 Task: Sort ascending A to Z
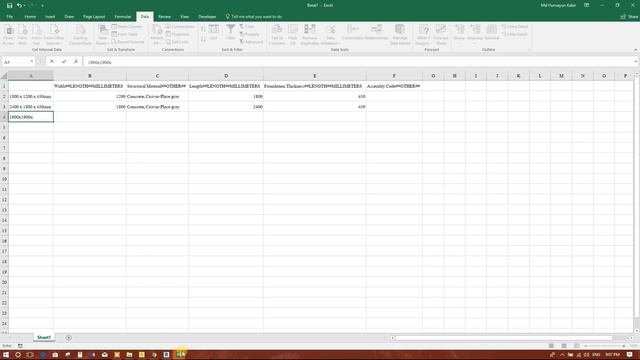(203, 29)
